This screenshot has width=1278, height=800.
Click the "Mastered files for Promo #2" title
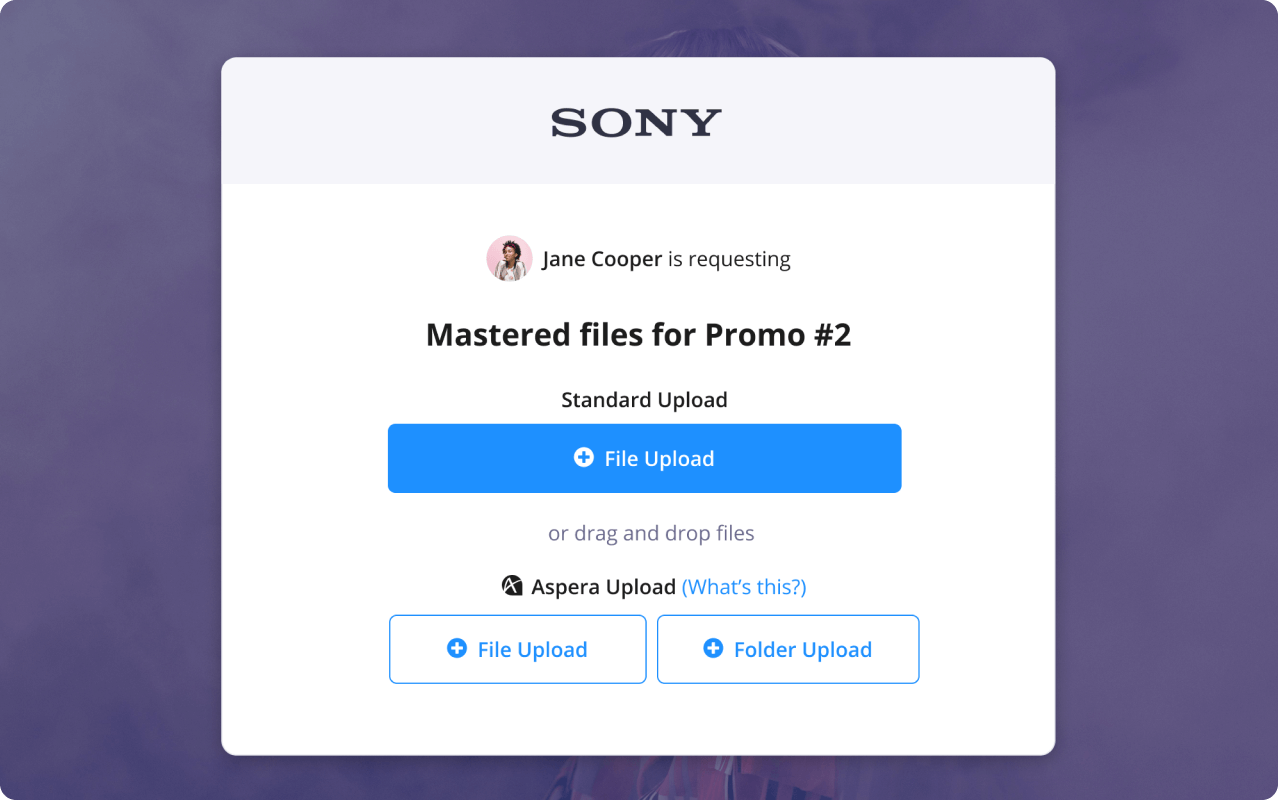point(638,334)
